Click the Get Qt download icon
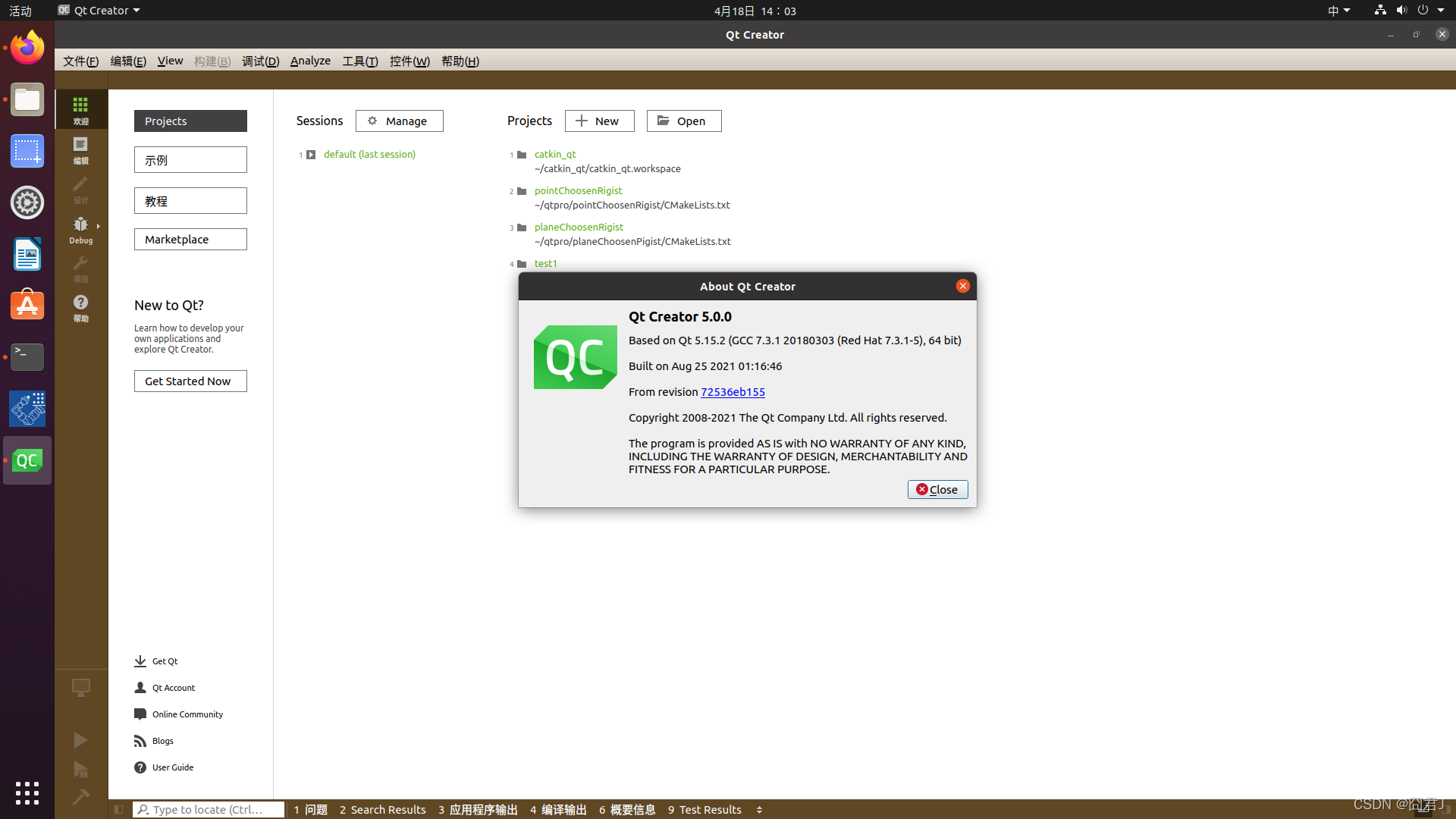This screenshot has height=819, width=1456. pos(140,661)
